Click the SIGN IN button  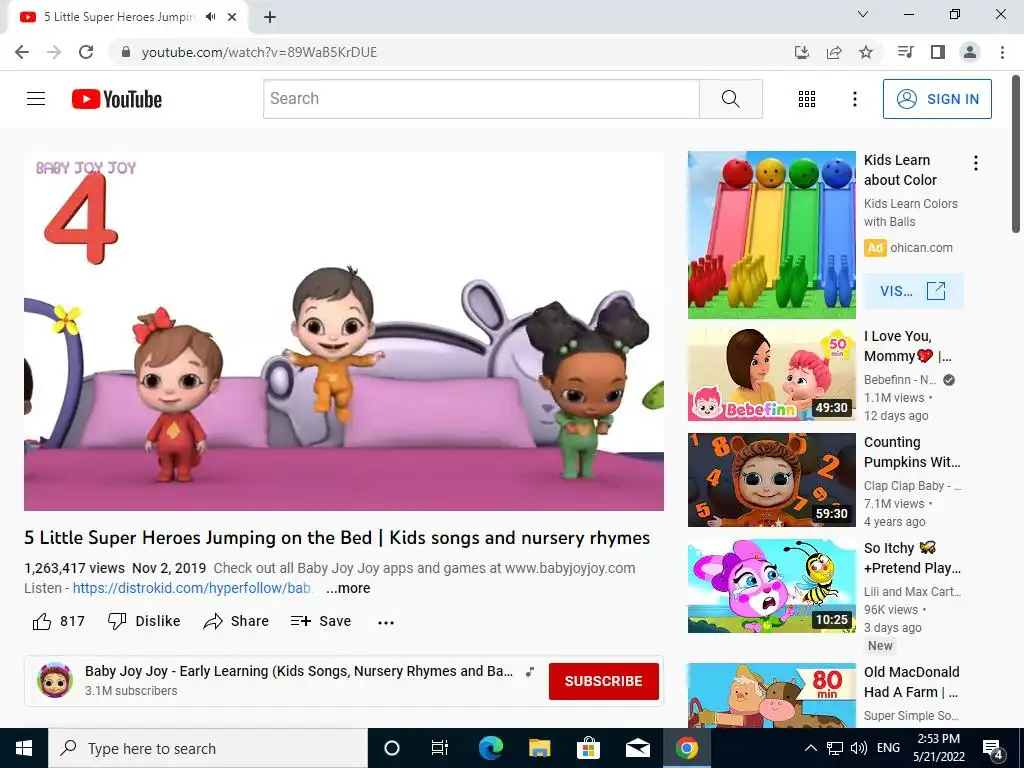pyautogui.click(x=937, y=99)
